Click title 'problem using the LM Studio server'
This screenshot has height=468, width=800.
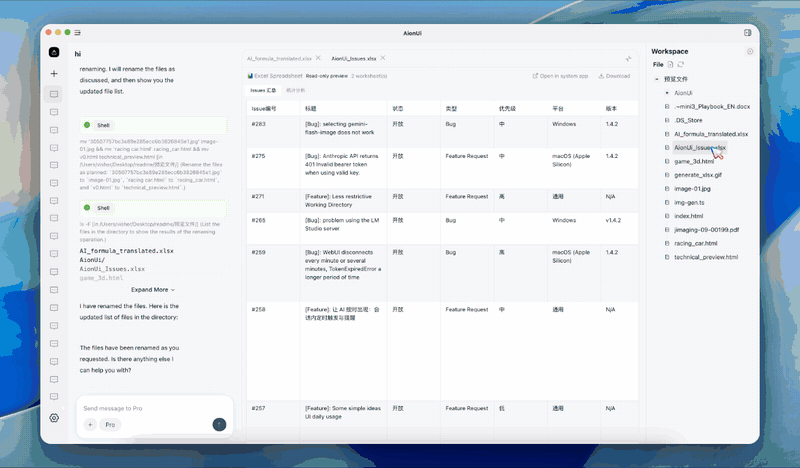(x=342, y=225)
